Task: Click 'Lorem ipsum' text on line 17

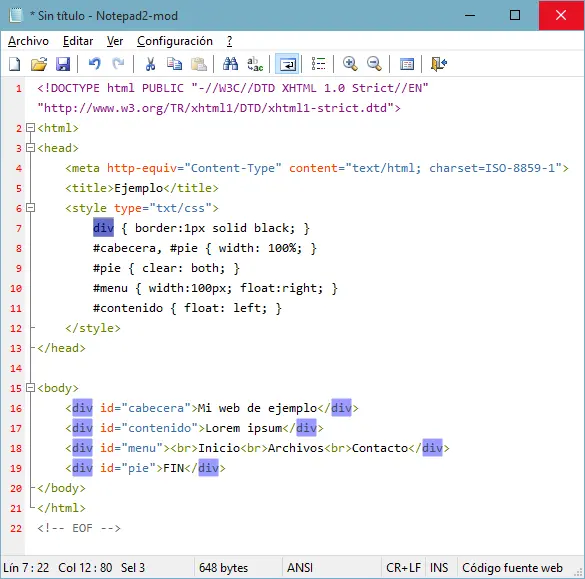Action: (x=244, y=428)
